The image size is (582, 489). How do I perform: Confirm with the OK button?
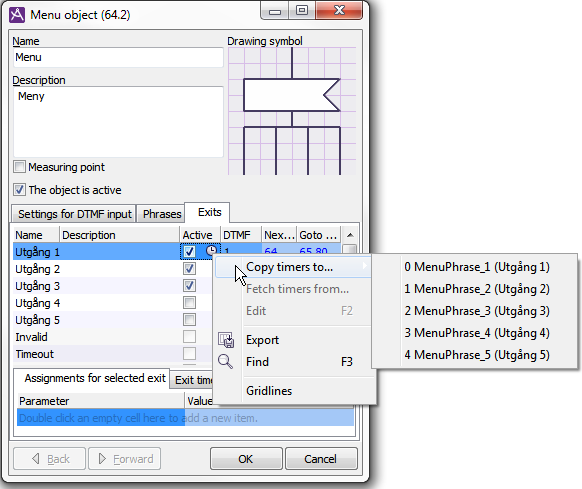(x=246, y=459)
